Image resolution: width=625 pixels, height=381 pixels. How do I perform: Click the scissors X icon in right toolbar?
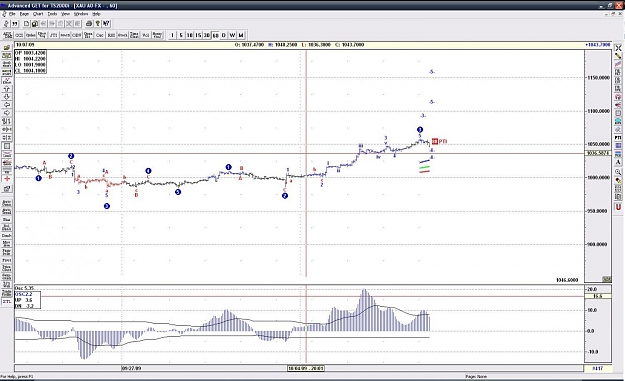pos(618,48)
